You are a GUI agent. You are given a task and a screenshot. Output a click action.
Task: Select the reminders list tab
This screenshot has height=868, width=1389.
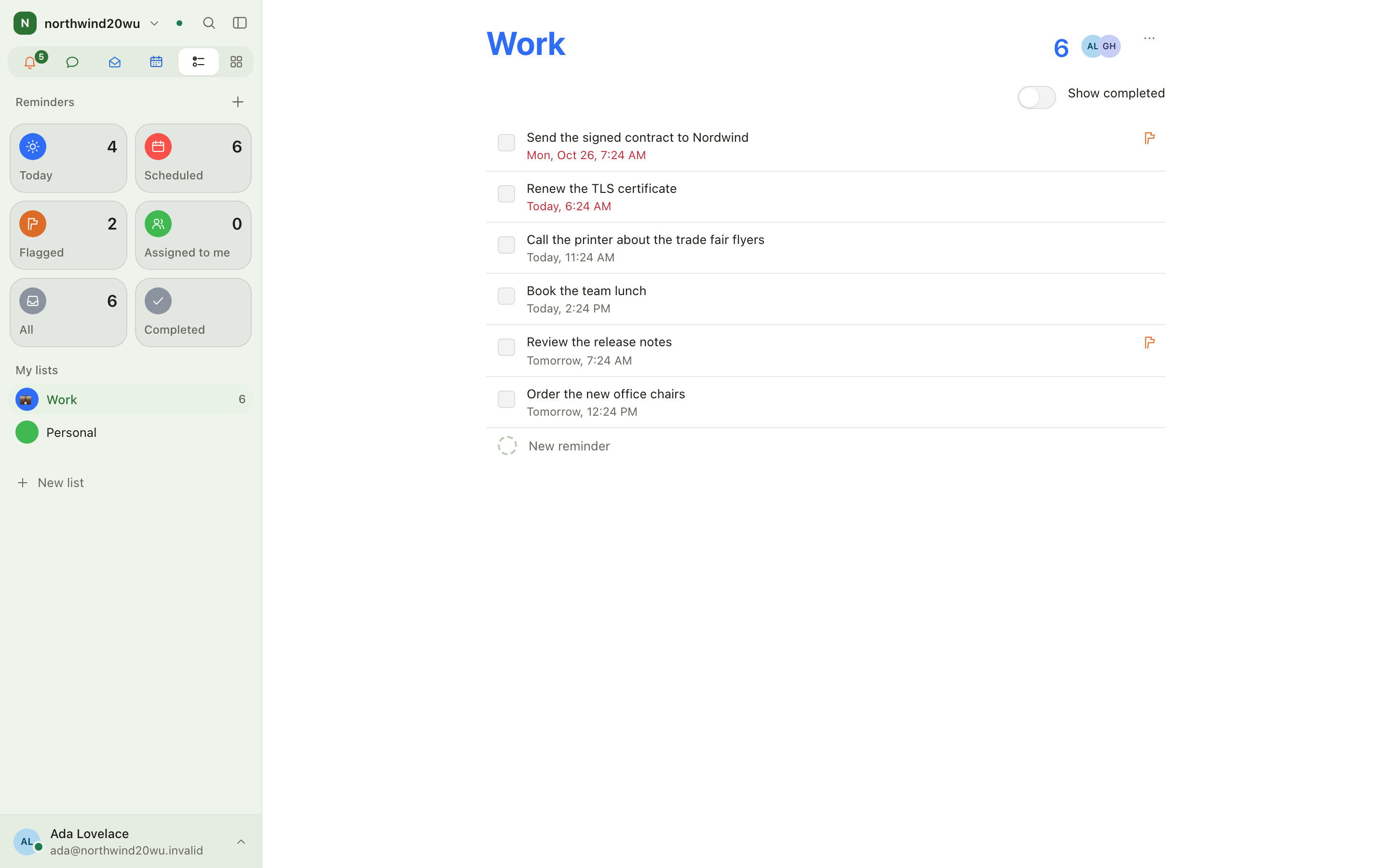(198, 61)
